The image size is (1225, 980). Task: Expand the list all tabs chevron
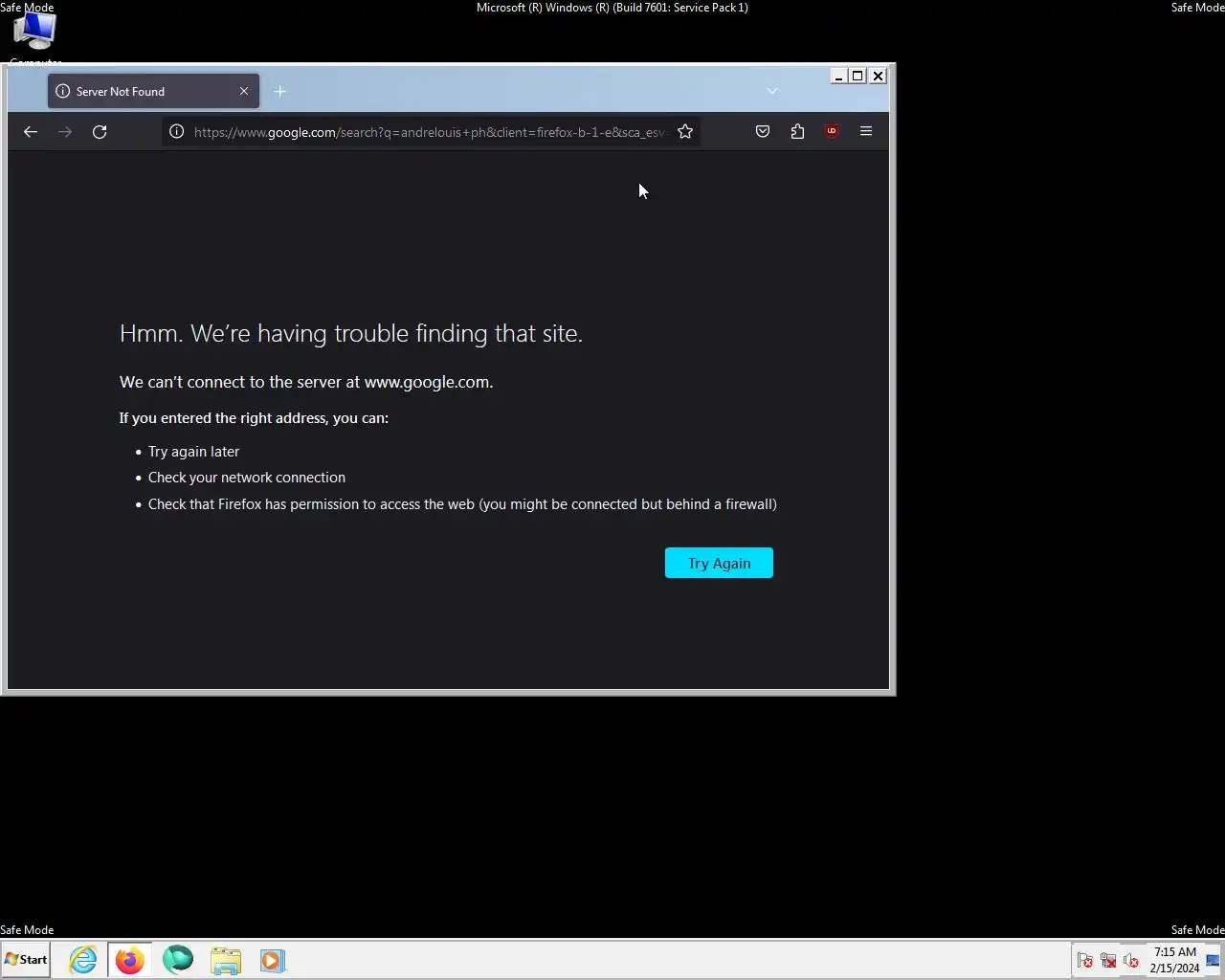[x=772, y=92]
